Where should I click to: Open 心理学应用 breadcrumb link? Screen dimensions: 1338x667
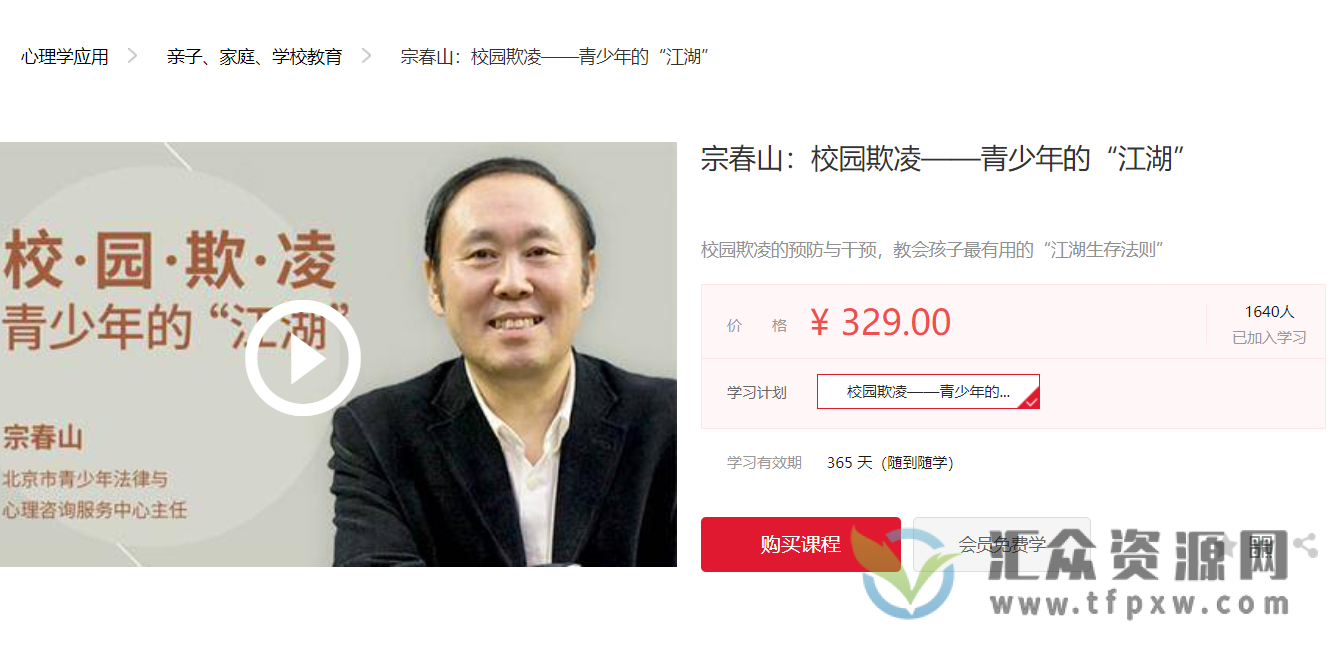coord(64,56)
